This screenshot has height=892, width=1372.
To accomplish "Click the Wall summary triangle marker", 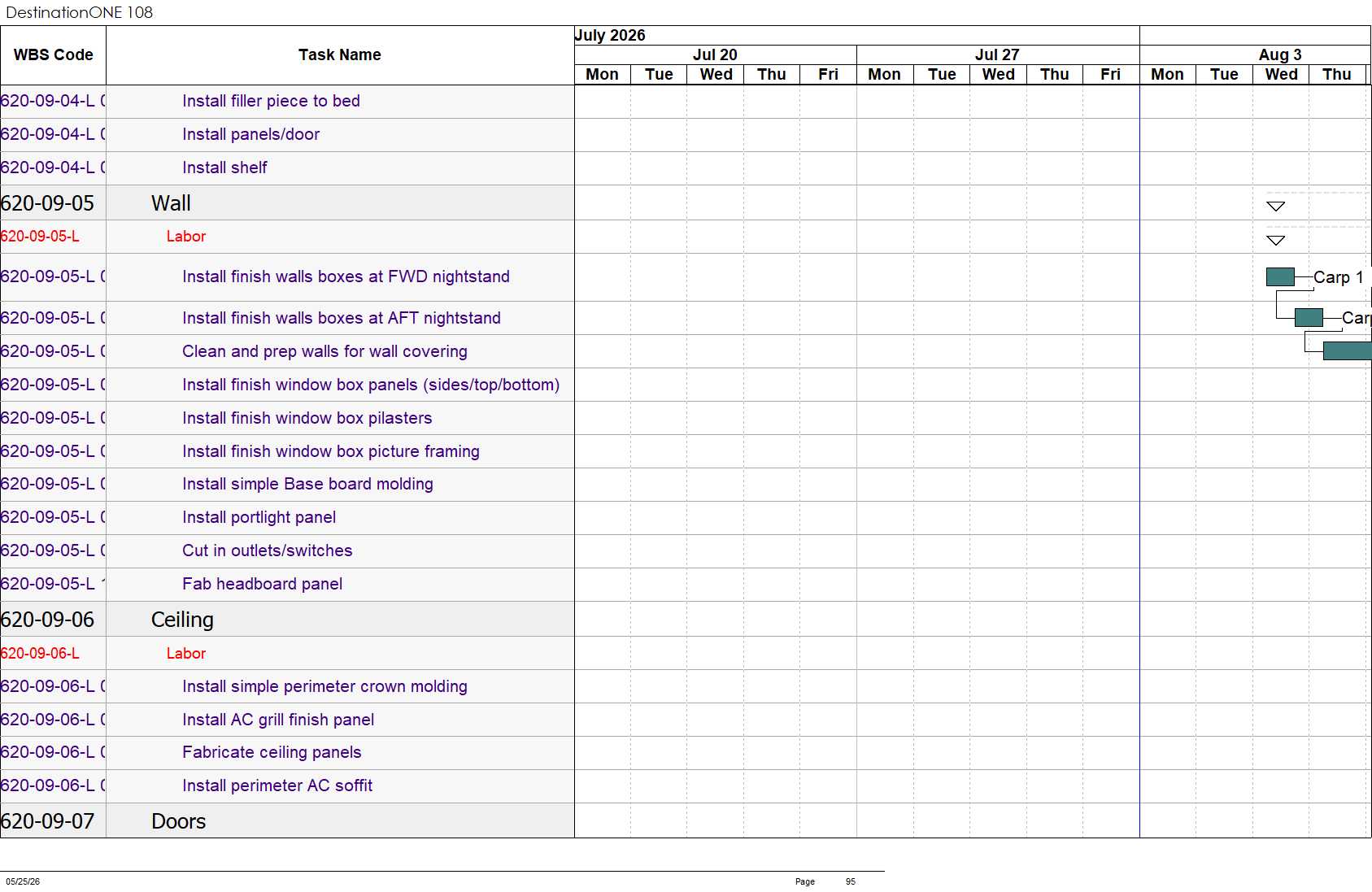I will pos(1275,207).
